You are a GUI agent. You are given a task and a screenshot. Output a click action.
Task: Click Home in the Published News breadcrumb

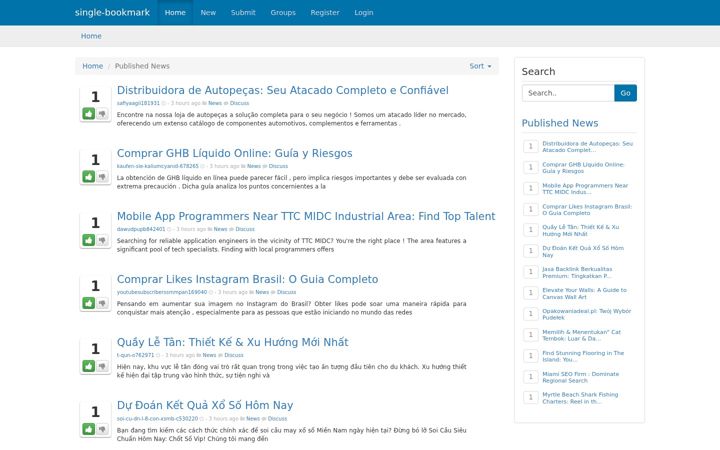93,66
